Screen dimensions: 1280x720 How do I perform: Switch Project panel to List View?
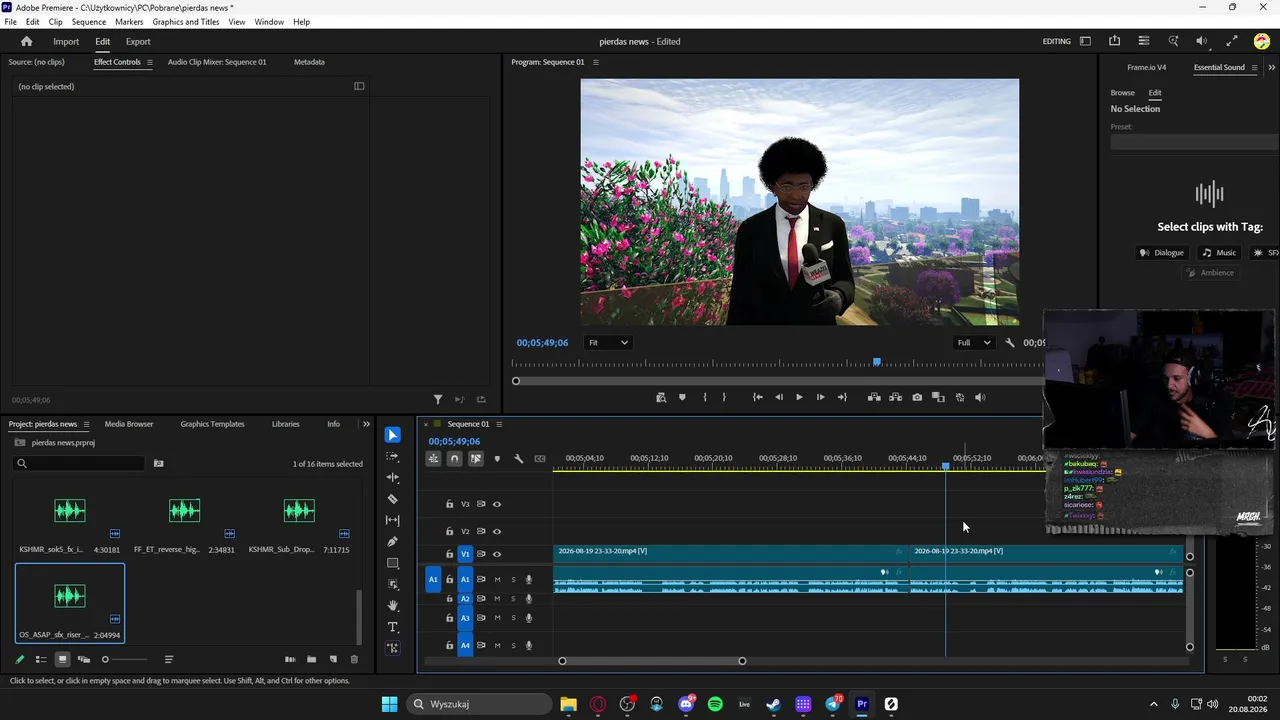coord(41,659)
